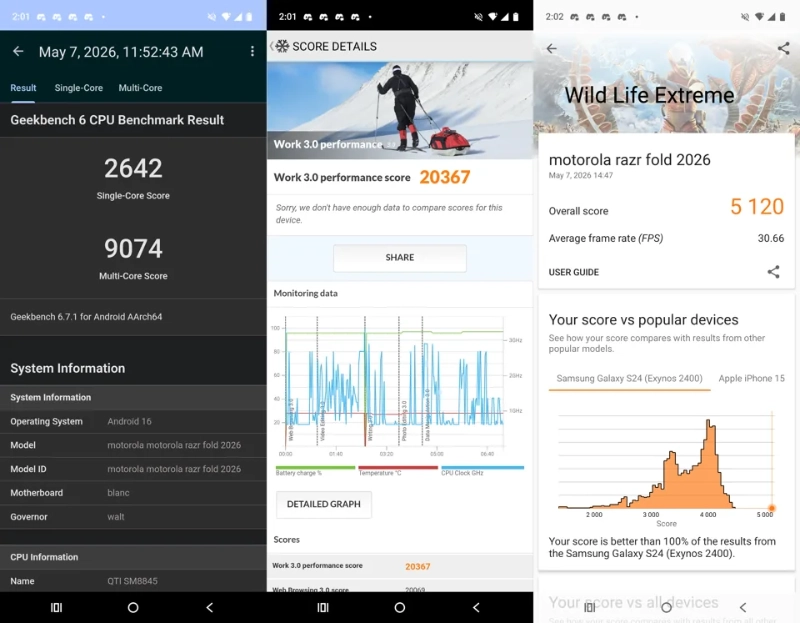Tap PCMark snowflake logo in Score Details header
The height and width of the screenshot is (623, 800).
282,46
